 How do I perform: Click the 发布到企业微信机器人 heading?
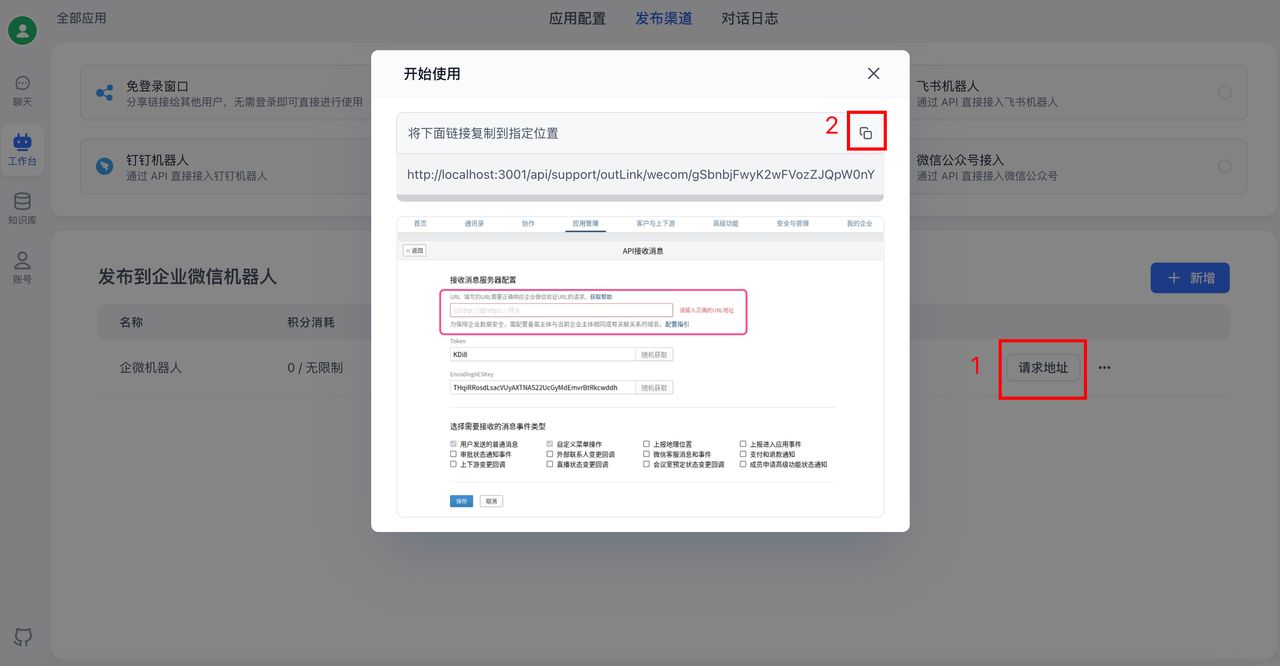pyautogui.click(x=187, y=277)
